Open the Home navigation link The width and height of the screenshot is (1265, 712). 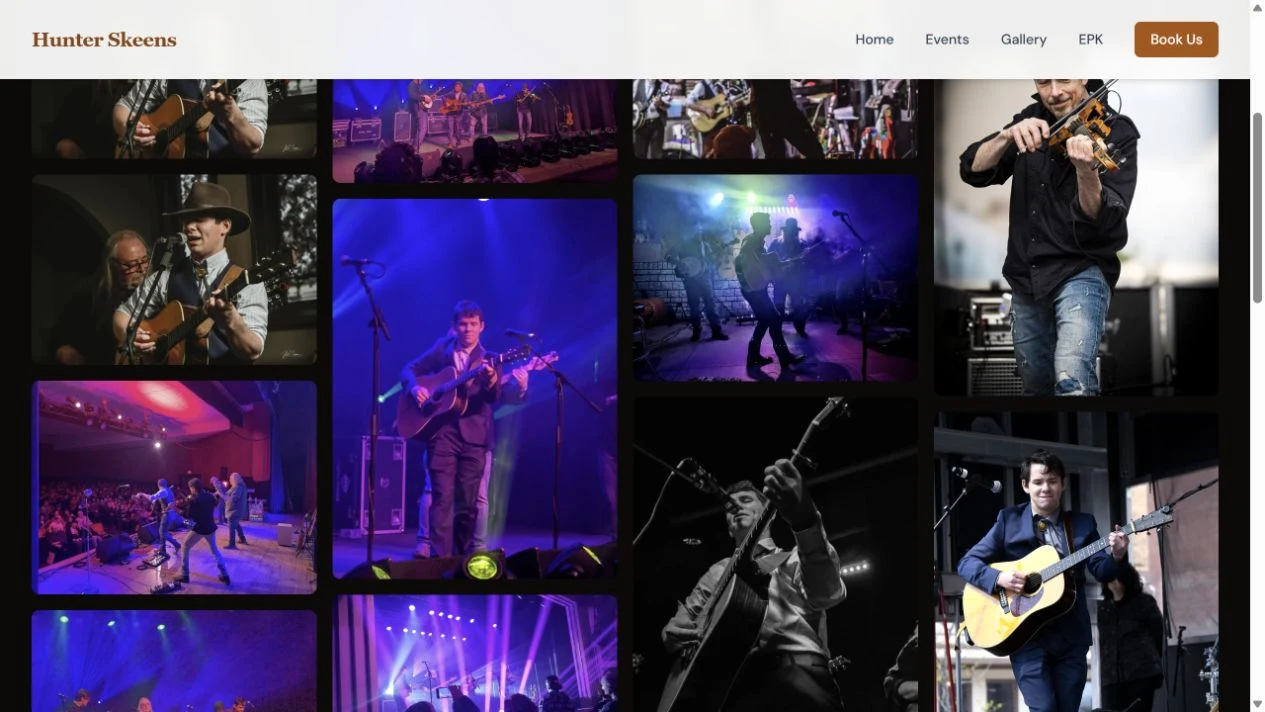874,39
